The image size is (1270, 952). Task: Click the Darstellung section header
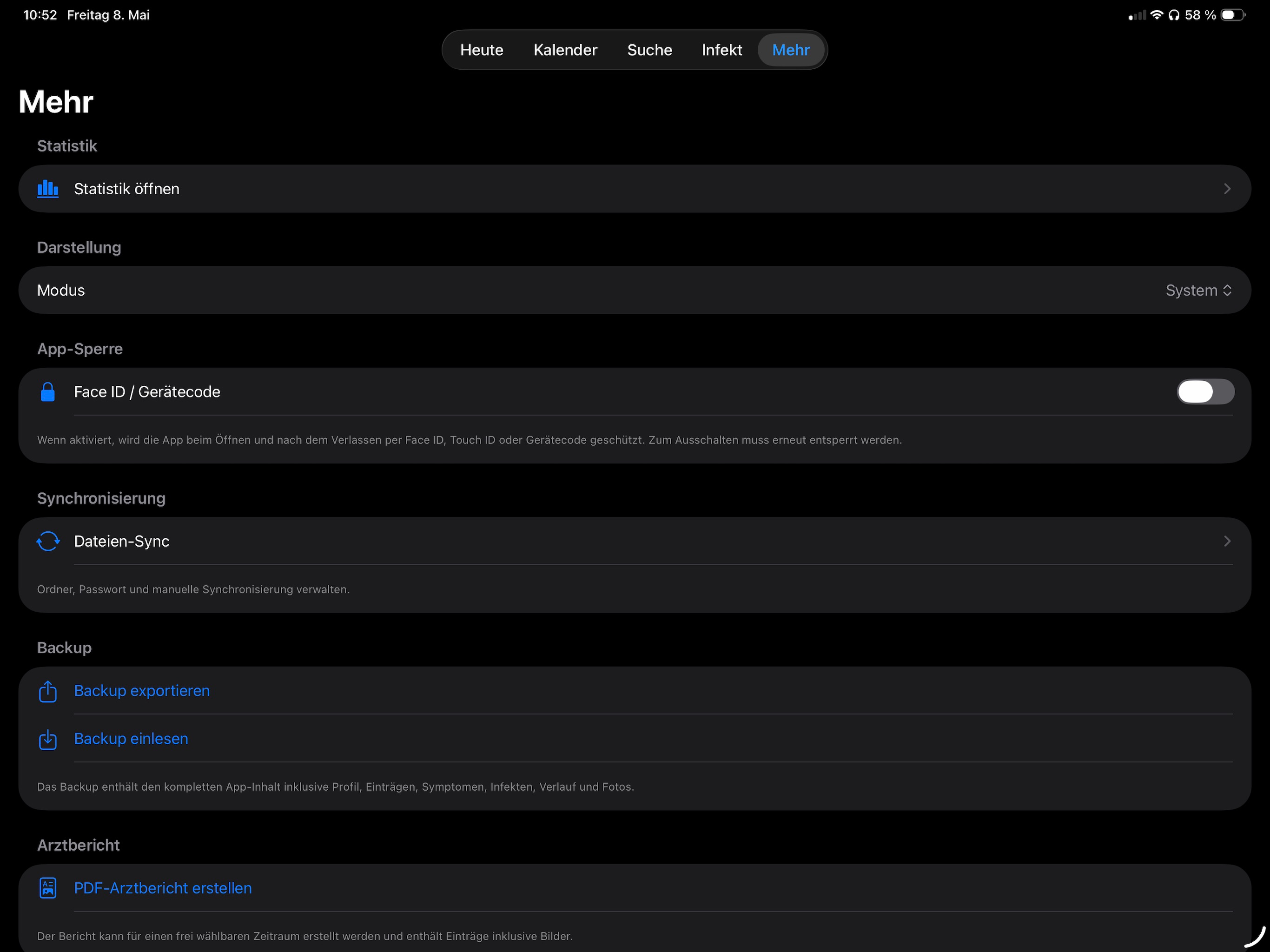coord(79,247)
